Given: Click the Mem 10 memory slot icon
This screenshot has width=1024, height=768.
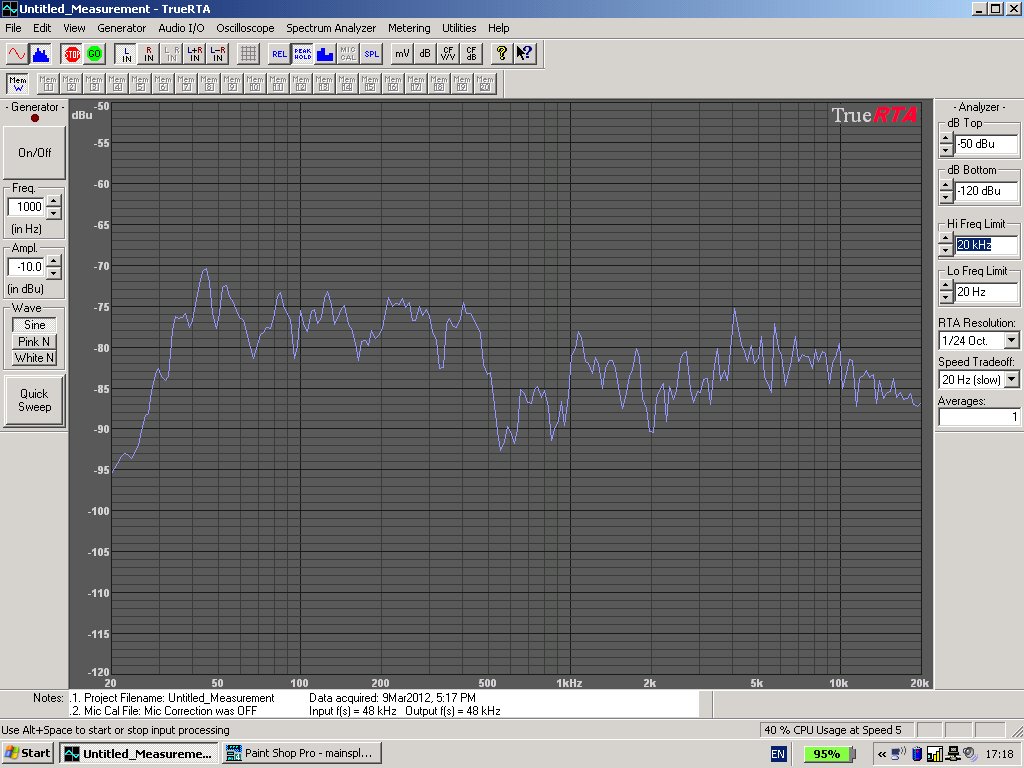Looking at the screenshot, I should point(255,84).
